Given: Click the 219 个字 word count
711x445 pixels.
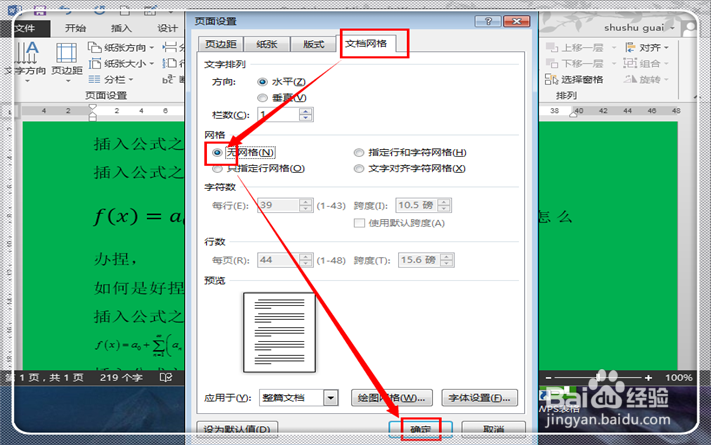Looking at the screenshot, I should [121, 378].
